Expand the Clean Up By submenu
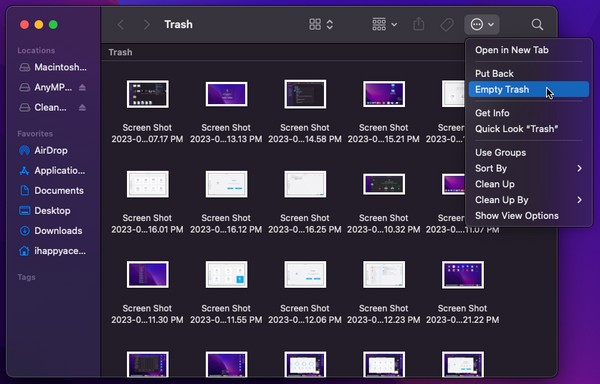This screenshot has width=600, height=384. (x=528, y=200)
